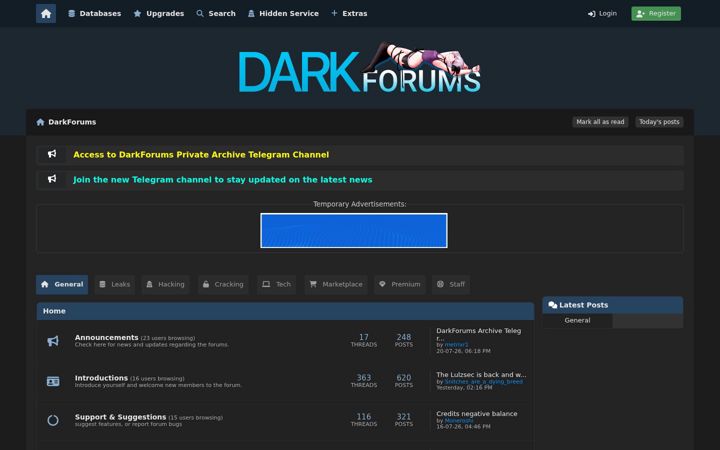720x450 pixels.
Task: Click the blue advertisement banner
Action: pos(354,231)
